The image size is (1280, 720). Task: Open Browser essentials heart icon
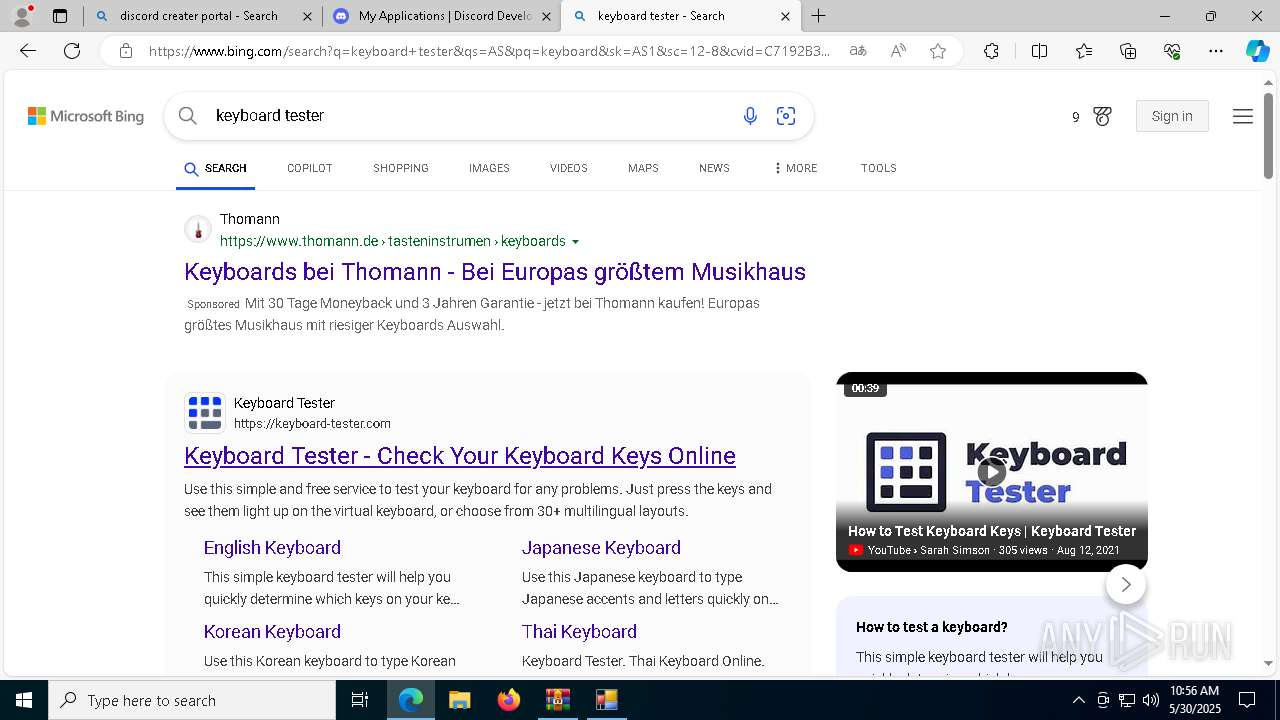(x=1172, y=51)
